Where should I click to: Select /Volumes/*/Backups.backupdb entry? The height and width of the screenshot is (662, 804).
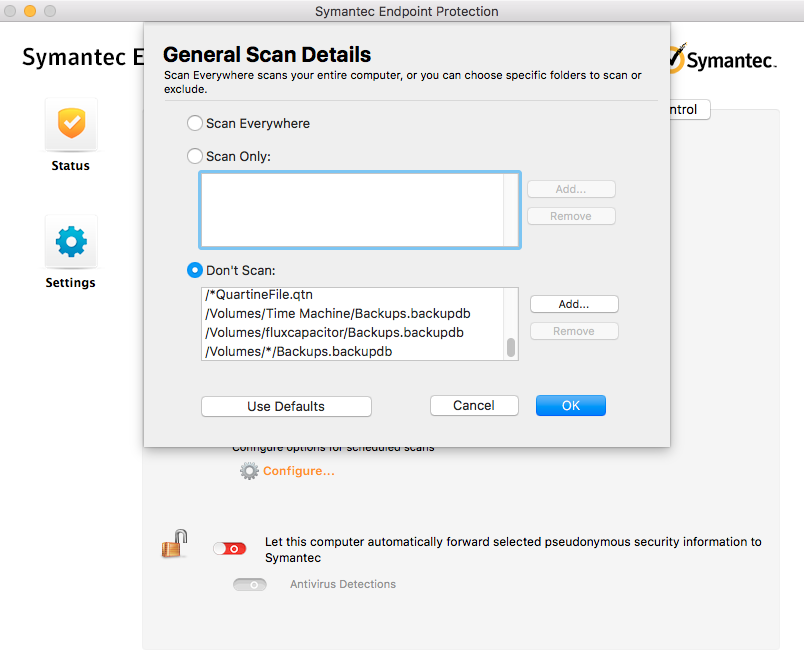[x=353, y=351]
